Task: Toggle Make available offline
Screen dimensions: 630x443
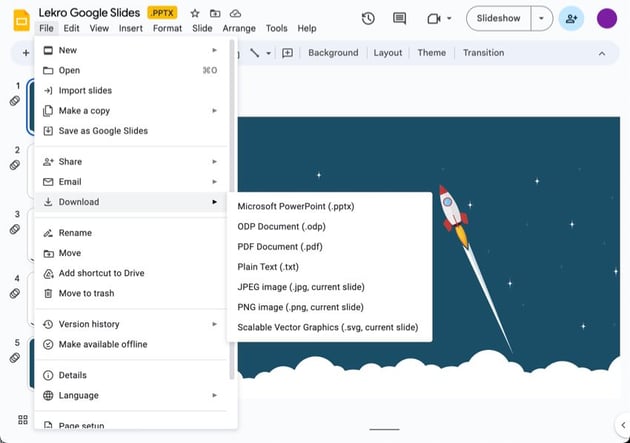Action: point(102,344)
